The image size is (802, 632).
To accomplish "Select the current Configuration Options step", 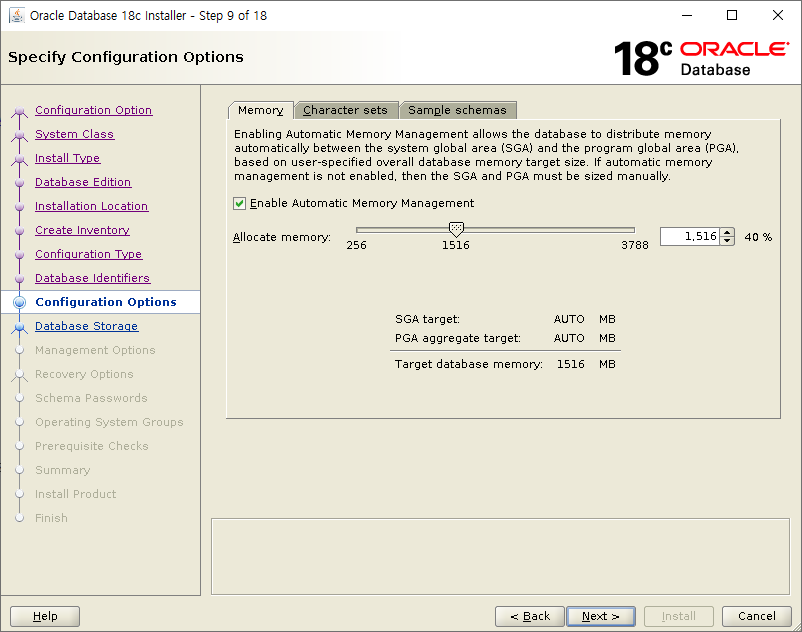I will (106, 302).
